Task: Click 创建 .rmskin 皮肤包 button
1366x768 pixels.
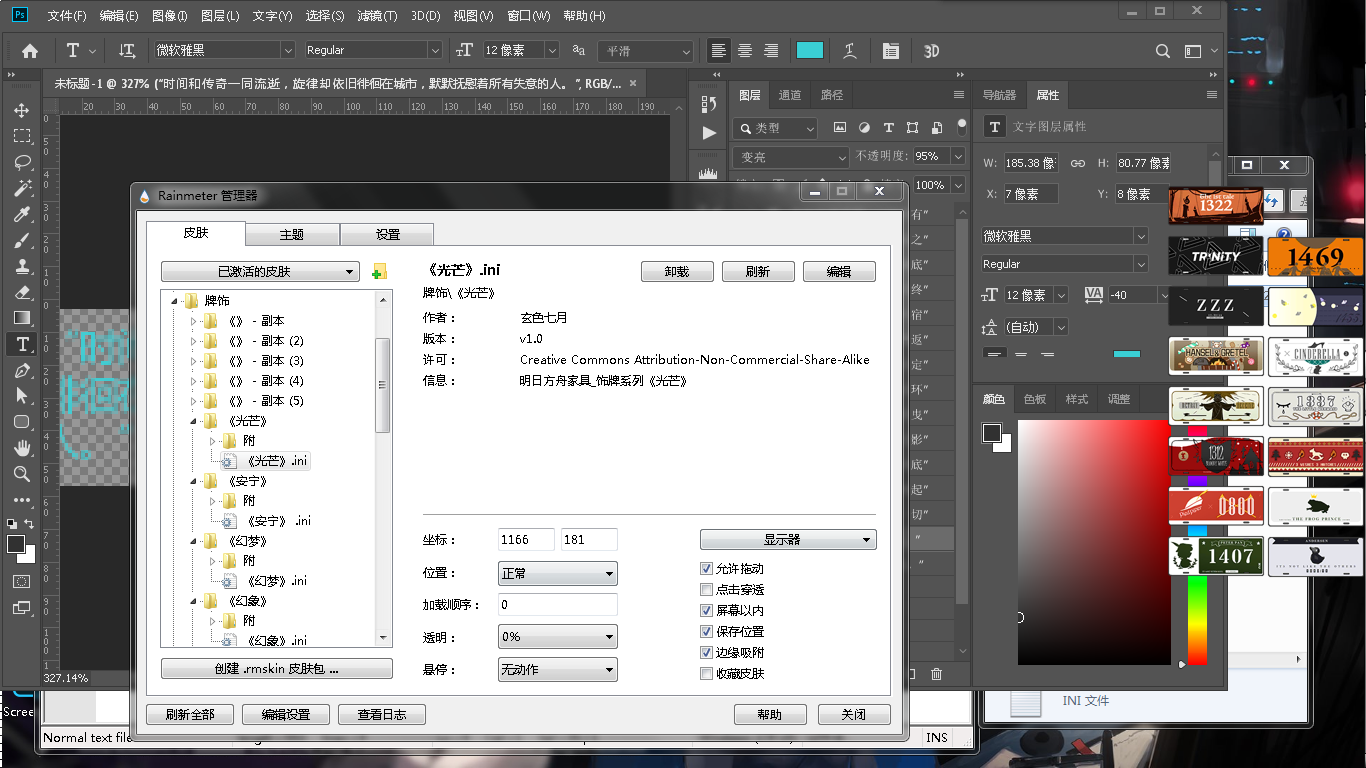Action: (277, 669)
